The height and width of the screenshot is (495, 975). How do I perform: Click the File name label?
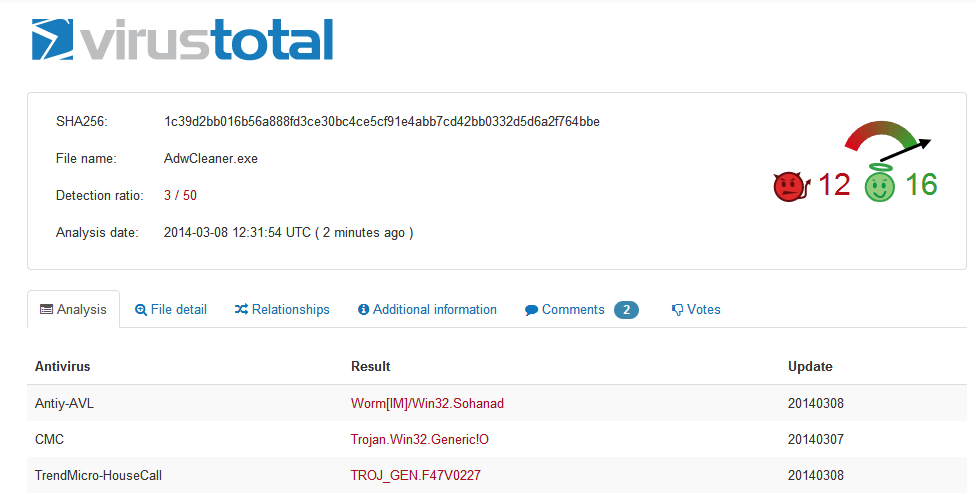(x=86, y=159)
